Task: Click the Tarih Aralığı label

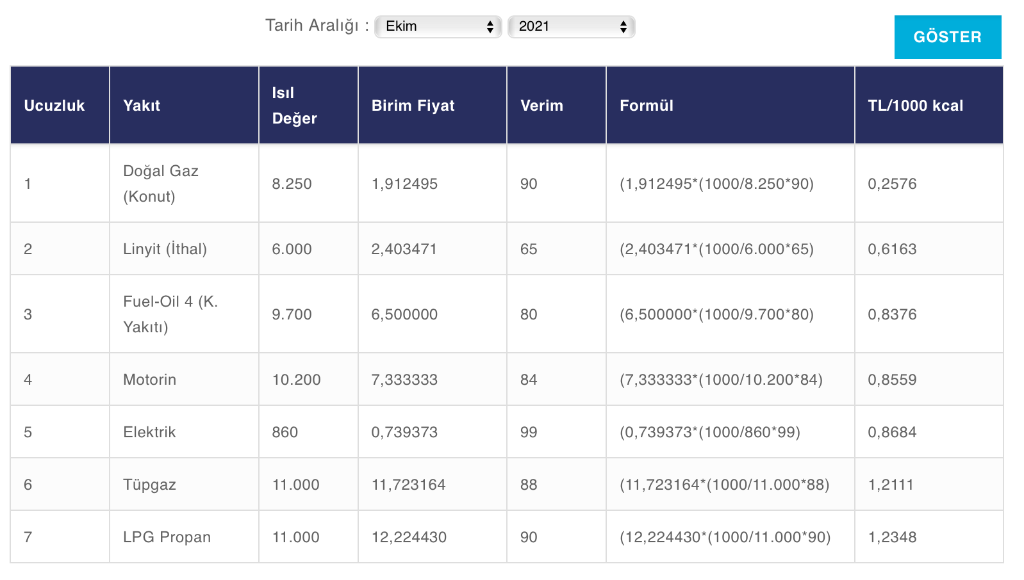Action: click(317, 26)
